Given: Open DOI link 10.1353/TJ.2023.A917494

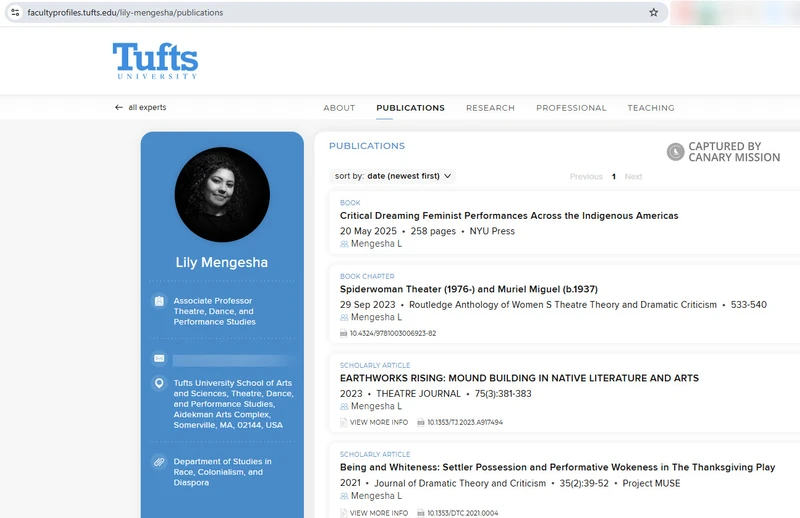Looking at the screenshot, I should pos(465,422).
